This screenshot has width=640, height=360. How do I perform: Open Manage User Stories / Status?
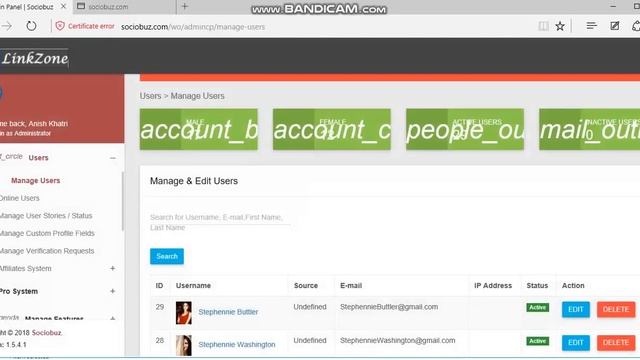click(x=46, y=216)
